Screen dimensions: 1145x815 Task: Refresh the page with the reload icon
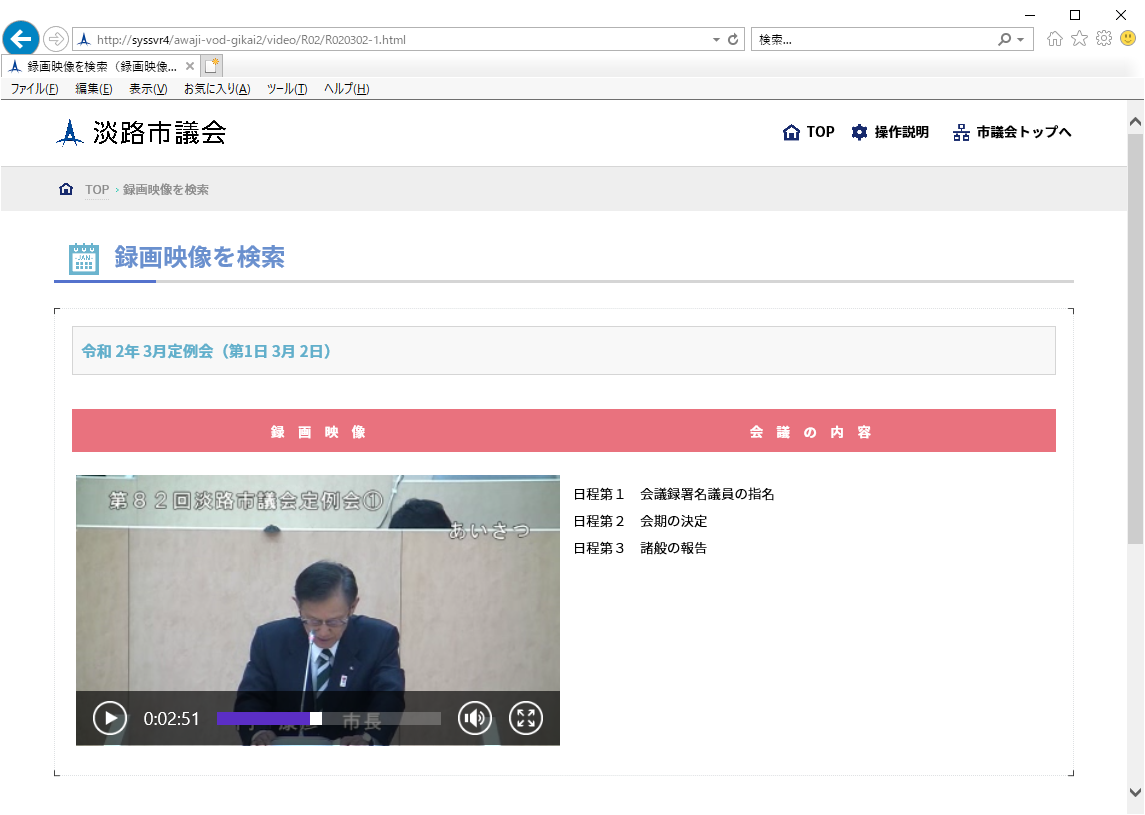tap(733, 39)
